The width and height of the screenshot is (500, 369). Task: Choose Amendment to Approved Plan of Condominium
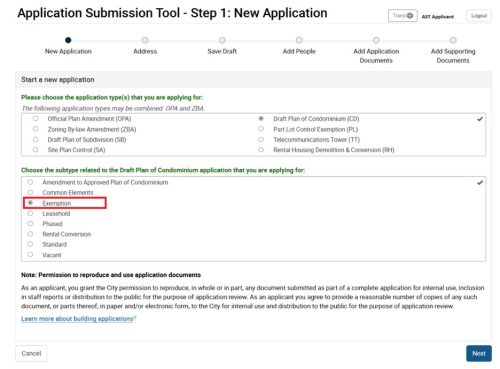(30, 182)
